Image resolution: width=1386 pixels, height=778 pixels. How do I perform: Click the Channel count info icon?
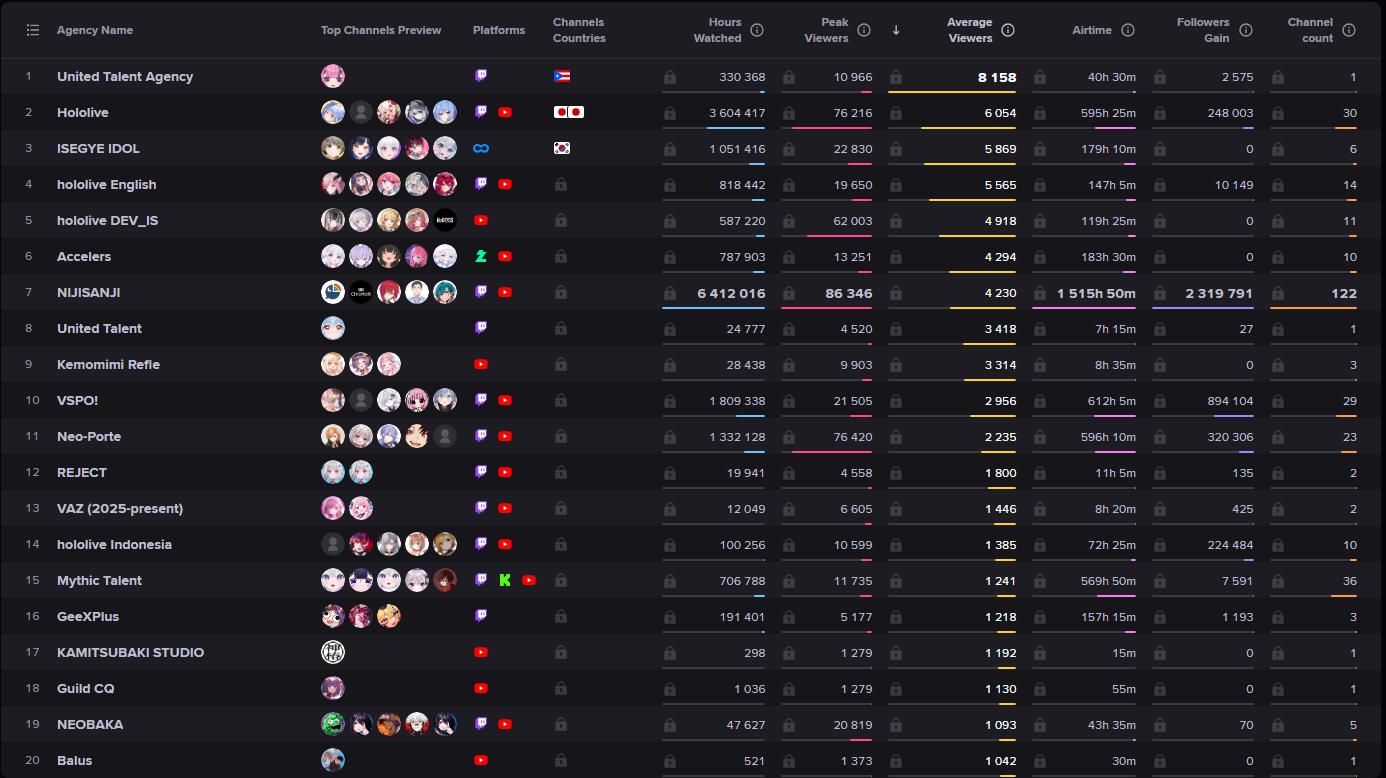[x=1349, y=30]
